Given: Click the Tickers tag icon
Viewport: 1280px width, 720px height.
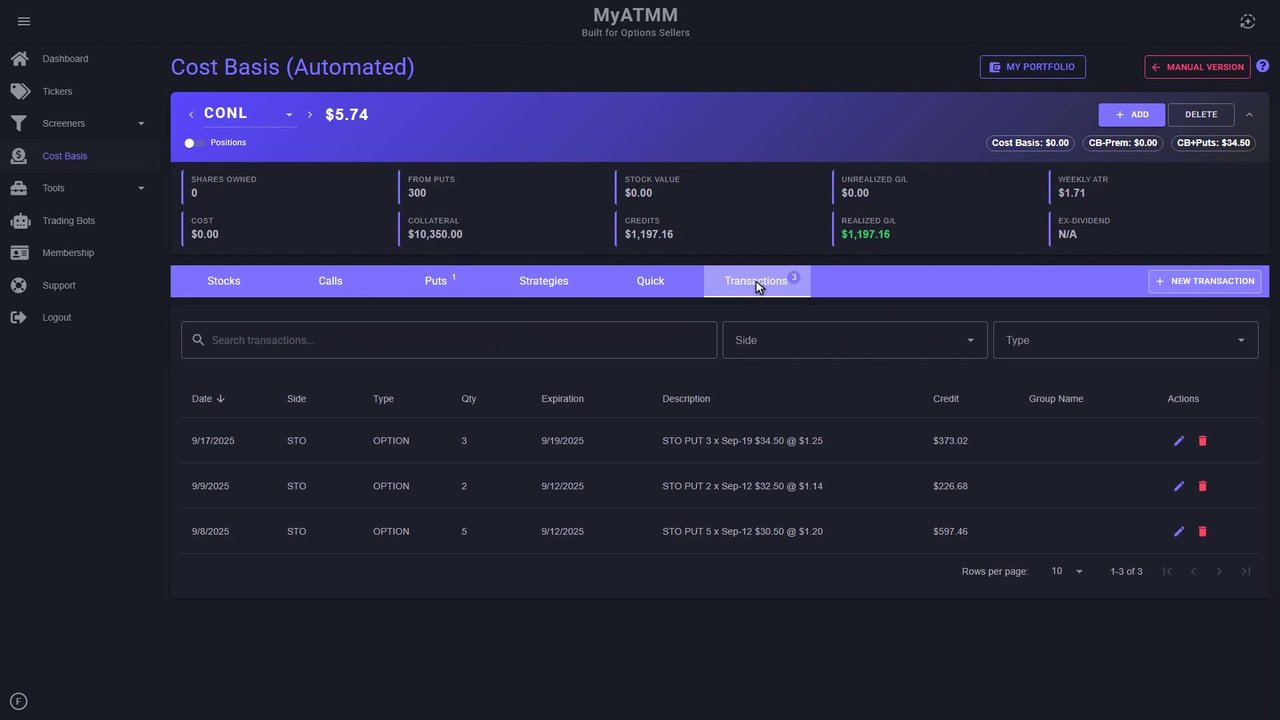Looking at the screenshot, I should [x=19, y=91].
